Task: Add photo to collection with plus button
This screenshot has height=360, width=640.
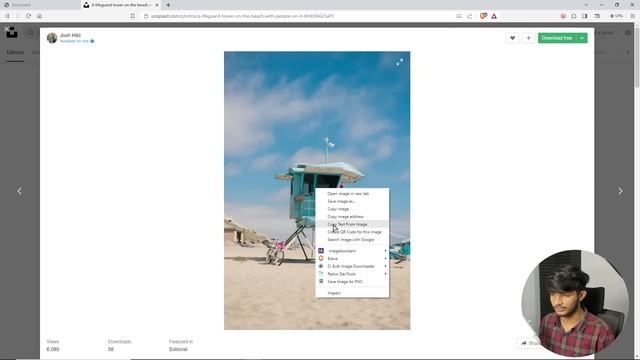Action: 528,38
